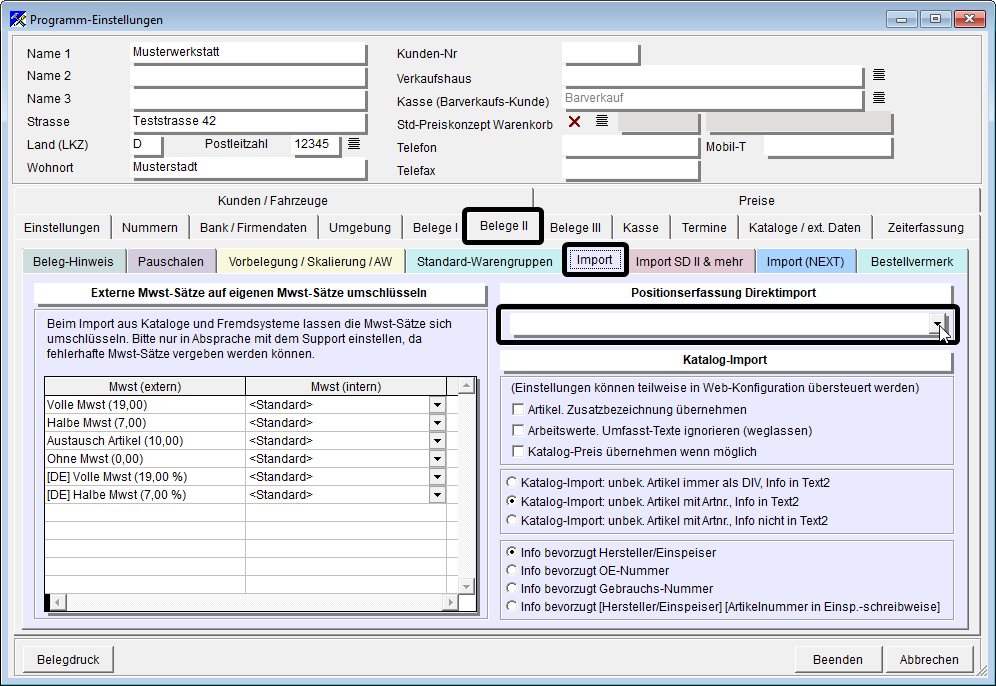The image size is (996, 686).
Task: Click the Programm-Einstellungen window title icon
Action: pyautogui.click(x=18, y=20)
